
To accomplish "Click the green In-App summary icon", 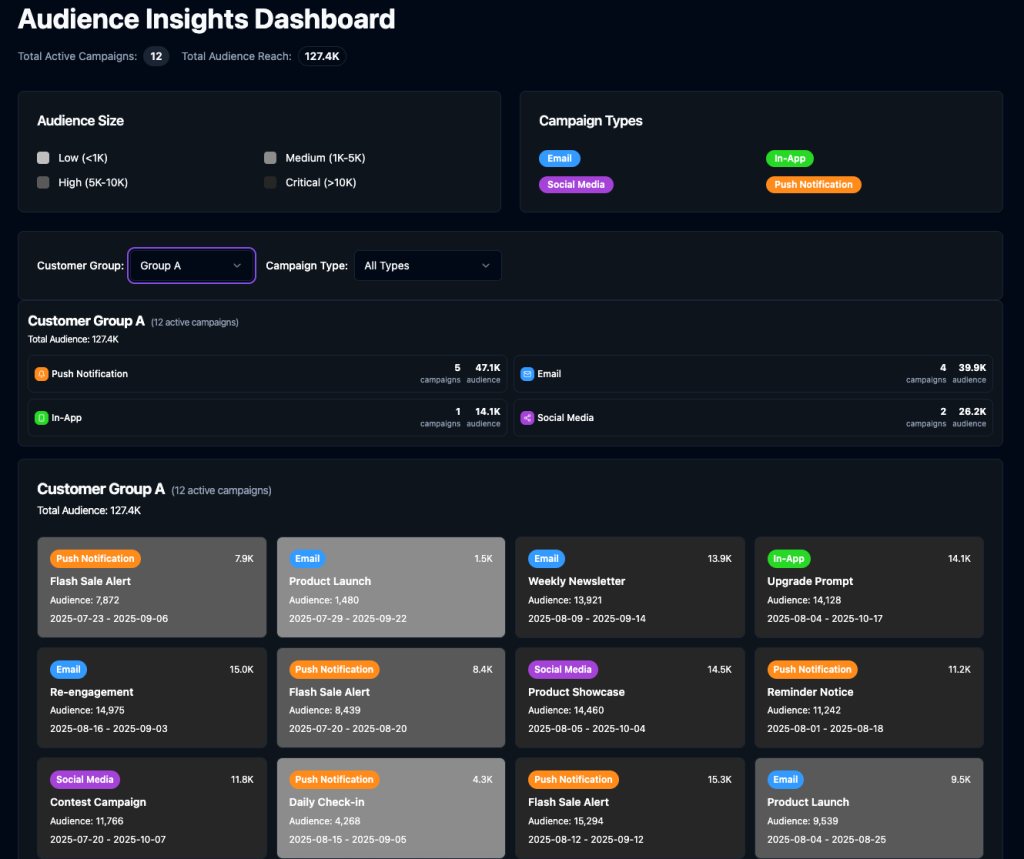I will [x=41, y=418].
